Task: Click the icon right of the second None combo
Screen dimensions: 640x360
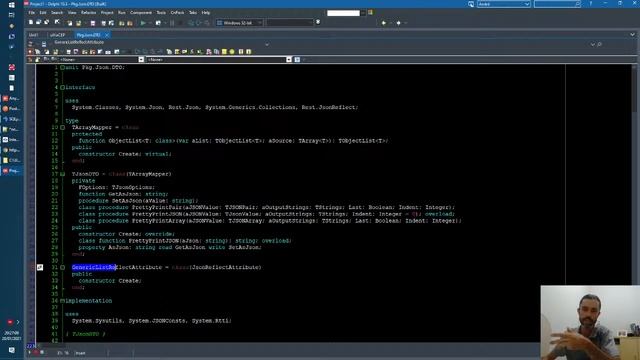Action: click(297, 60)
